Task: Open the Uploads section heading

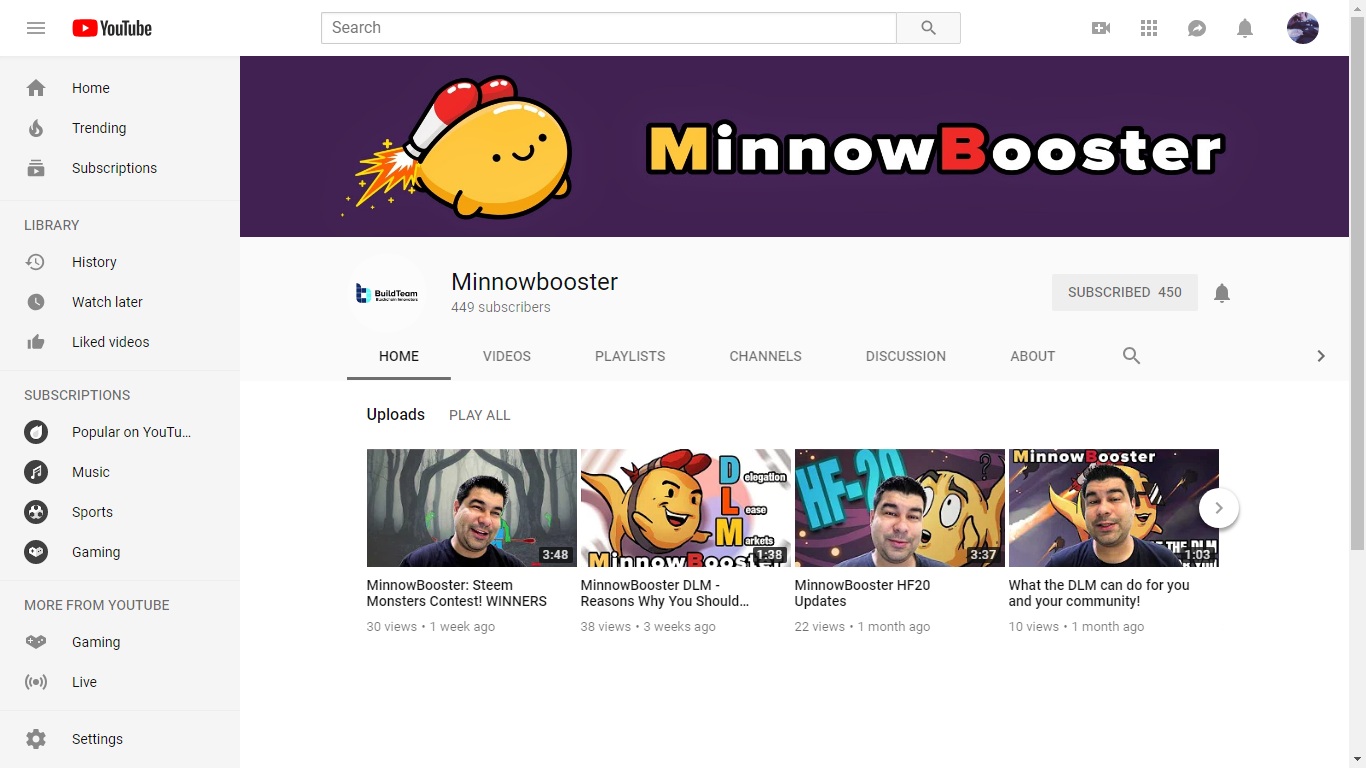Action: [x=396, y=415]
